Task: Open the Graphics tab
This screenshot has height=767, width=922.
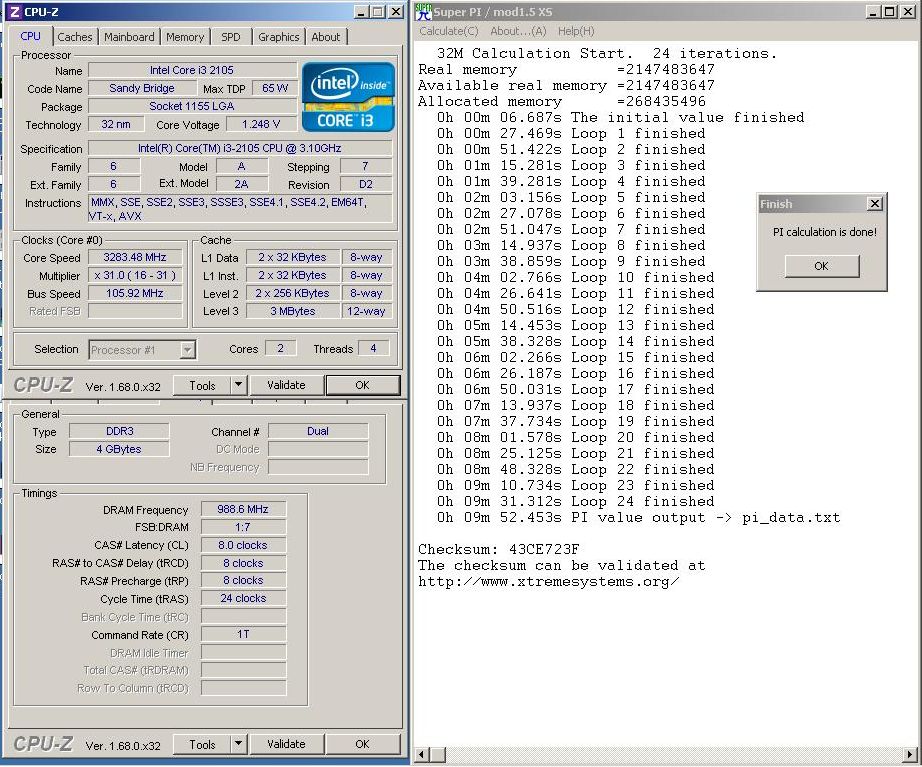Action: click(x=279, y=37)
